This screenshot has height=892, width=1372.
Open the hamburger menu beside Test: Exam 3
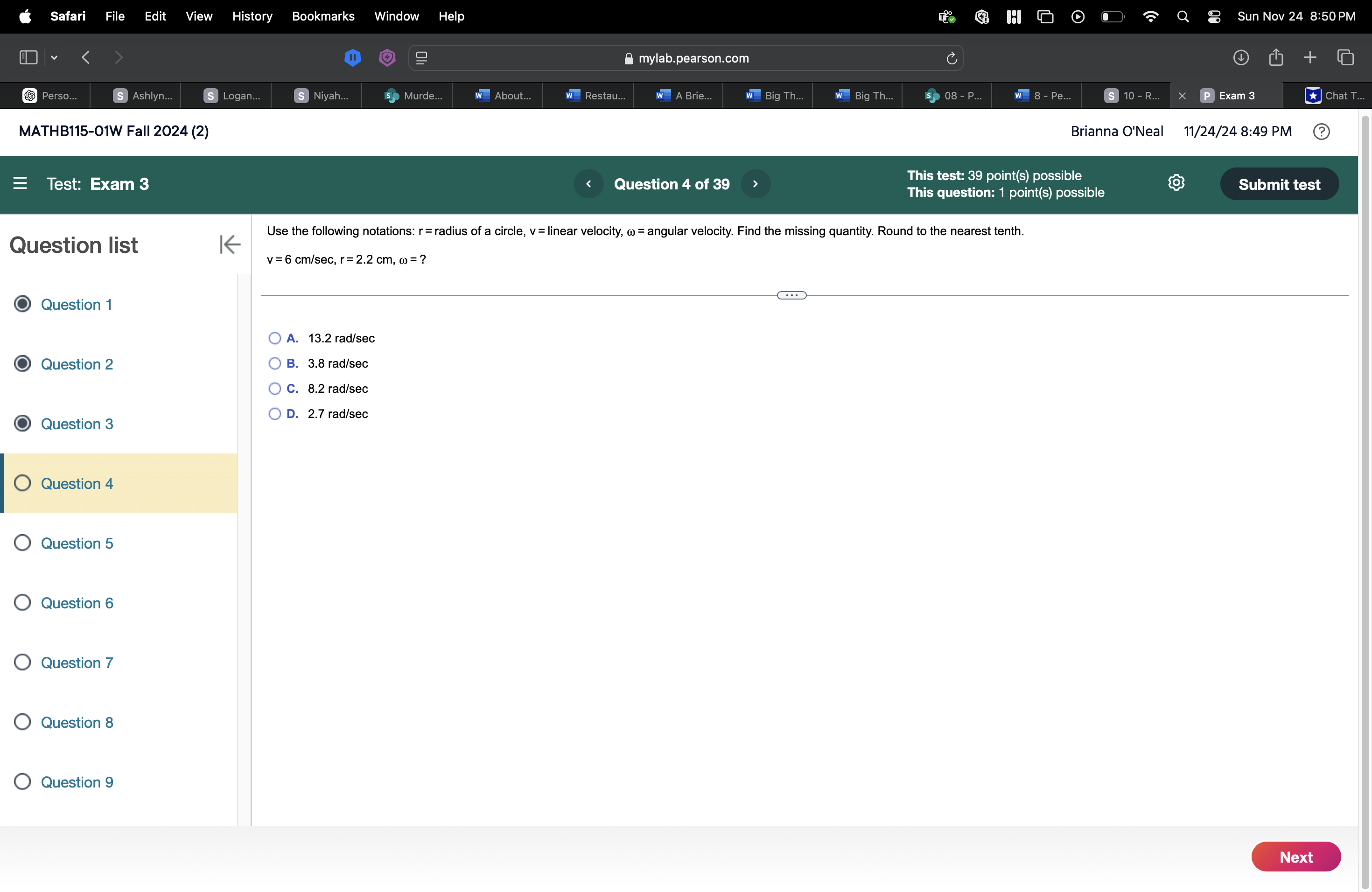(x=21, y=184)
